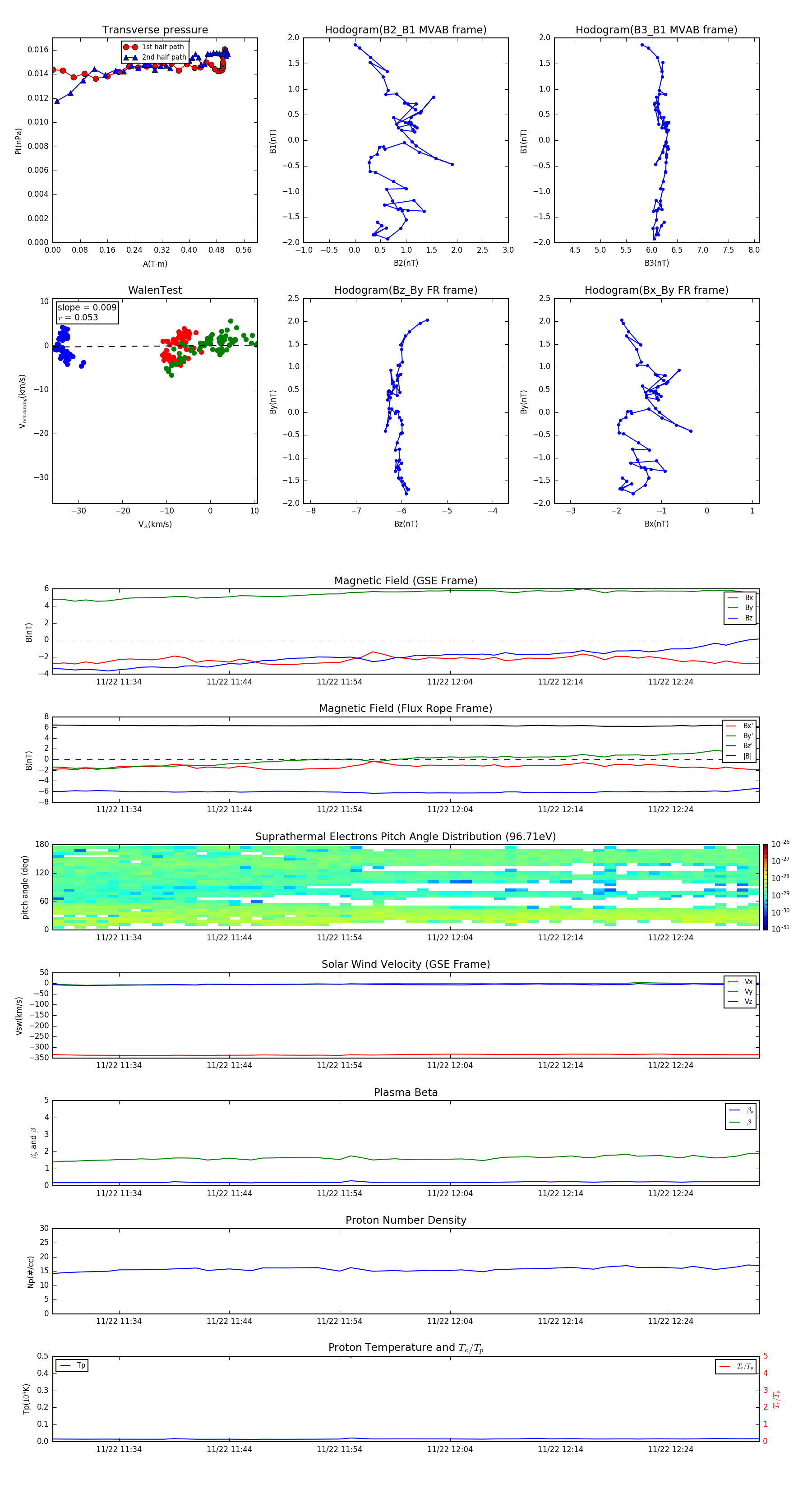
Task: Click the "10^-26" colorbar tick label
Action: pyautogui.click(x=780, y=844)
